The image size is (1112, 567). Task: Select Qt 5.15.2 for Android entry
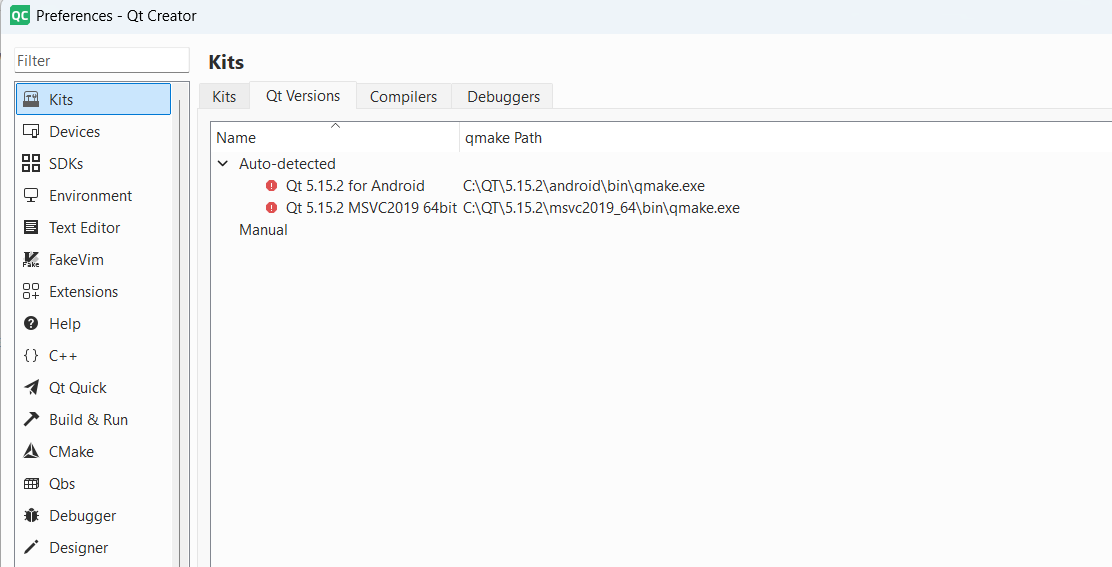[x=355, y=186]
